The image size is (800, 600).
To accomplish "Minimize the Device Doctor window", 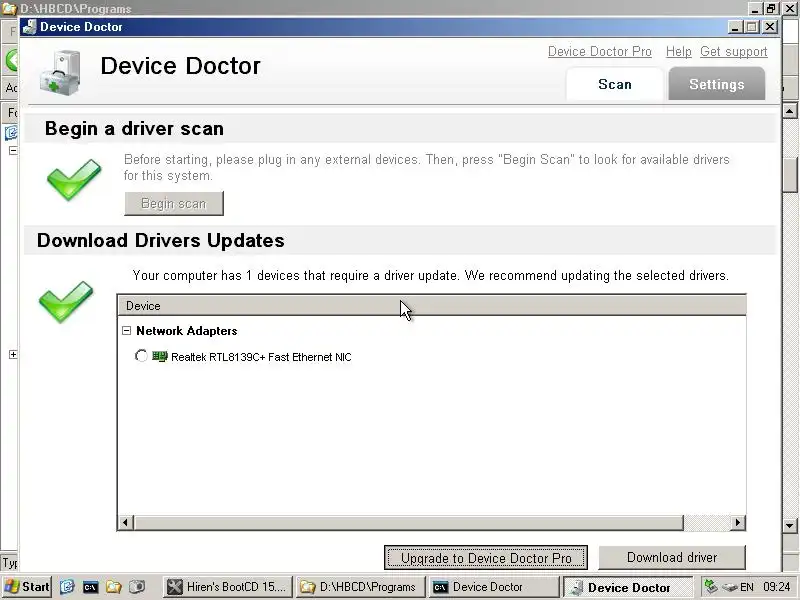I will (x=735, y=27).
